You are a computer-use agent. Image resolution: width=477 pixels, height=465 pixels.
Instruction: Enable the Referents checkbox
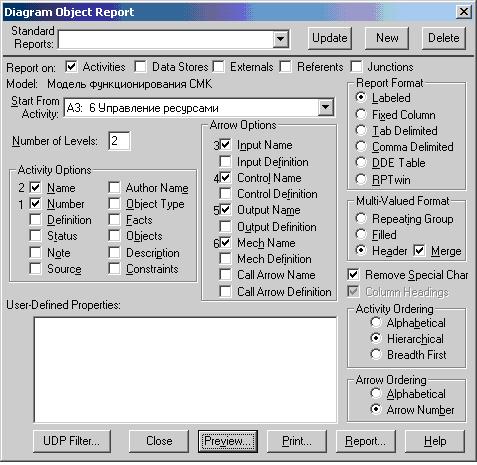[285, 66]
